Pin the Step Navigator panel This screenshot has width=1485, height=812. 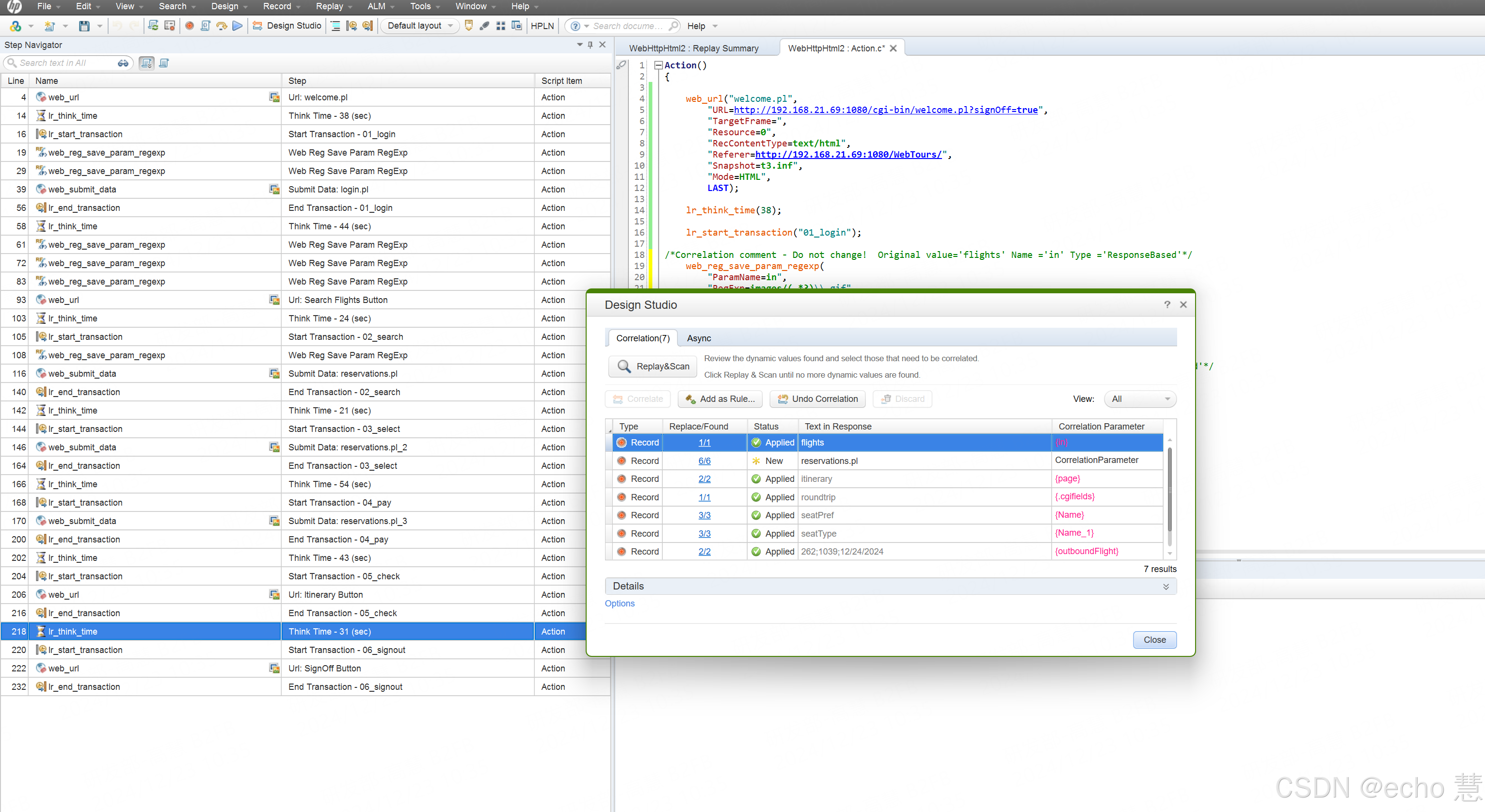click(x=591, y=45)
